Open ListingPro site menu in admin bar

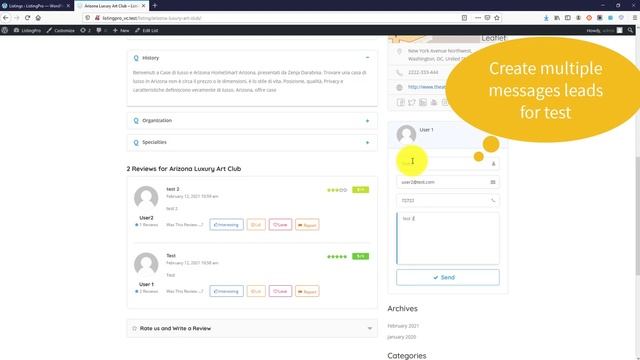tap(27, 31)
